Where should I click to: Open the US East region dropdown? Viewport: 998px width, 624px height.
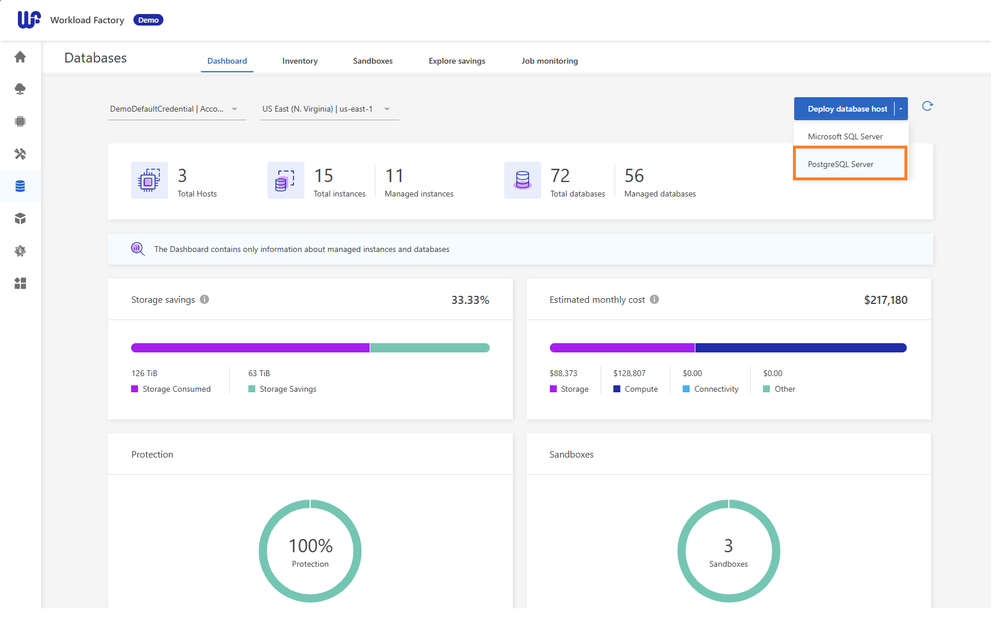pos(328,109)
